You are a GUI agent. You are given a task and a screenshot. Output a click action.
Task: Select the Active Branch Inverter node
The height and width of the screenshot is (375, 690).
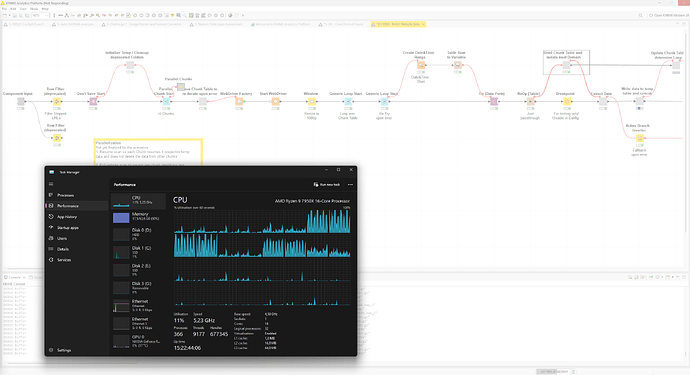(639, 138)
